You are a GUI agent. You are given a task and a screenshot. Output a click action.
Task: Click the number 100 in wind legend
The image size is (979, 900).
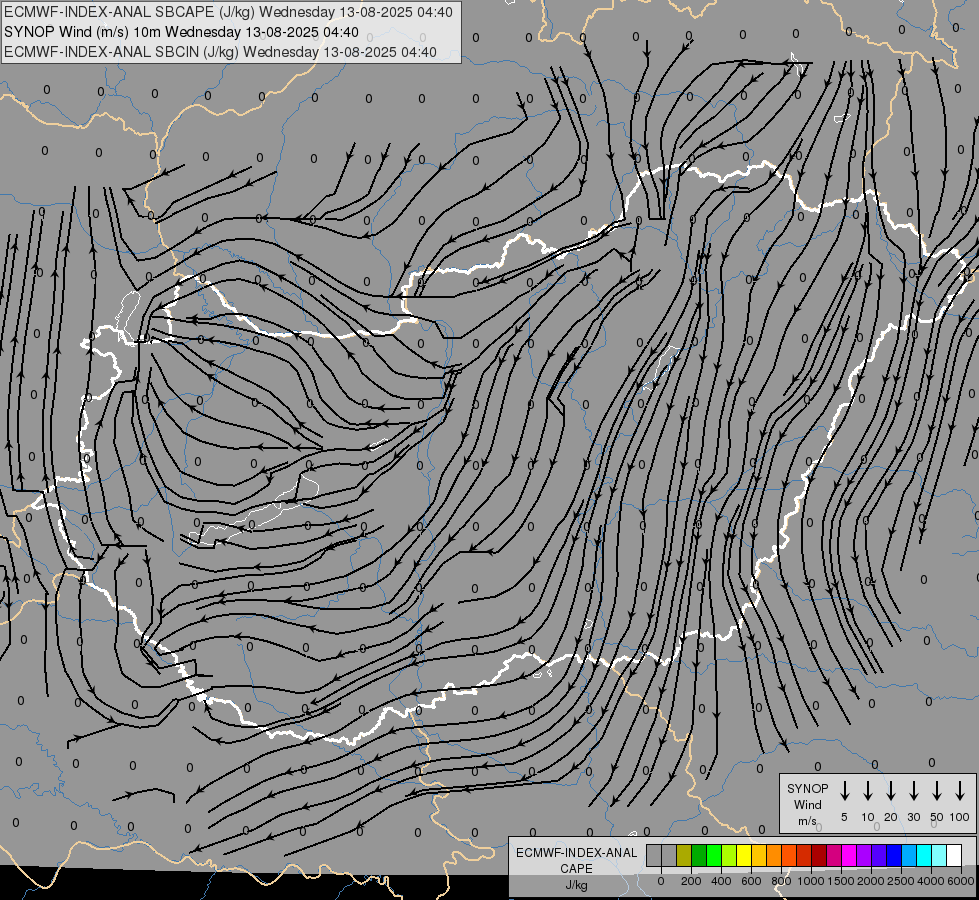[x=960, y=817]
